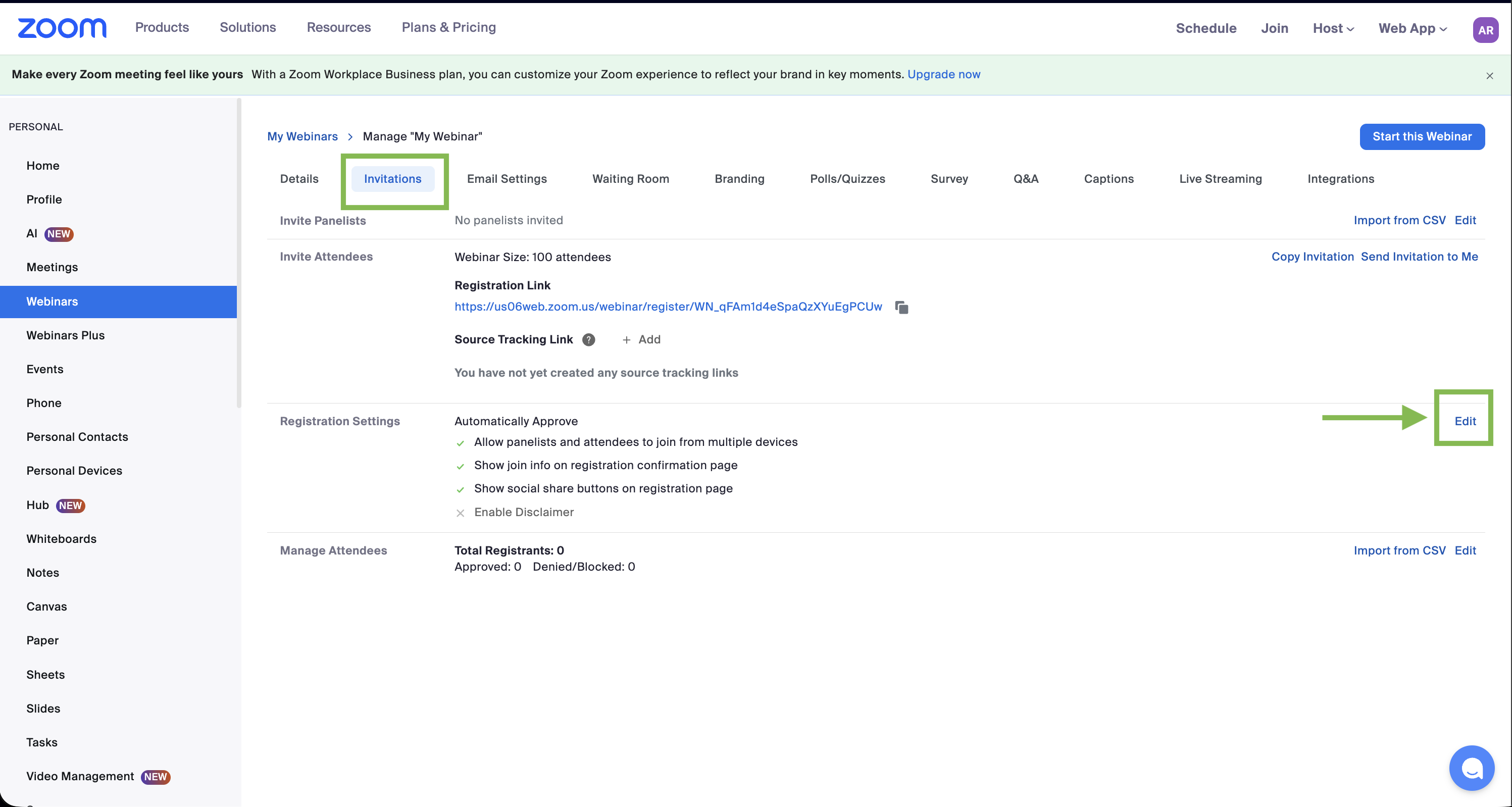Switch to the Survey tab
Screen dimensions: 1512x807
coord(949,179)
